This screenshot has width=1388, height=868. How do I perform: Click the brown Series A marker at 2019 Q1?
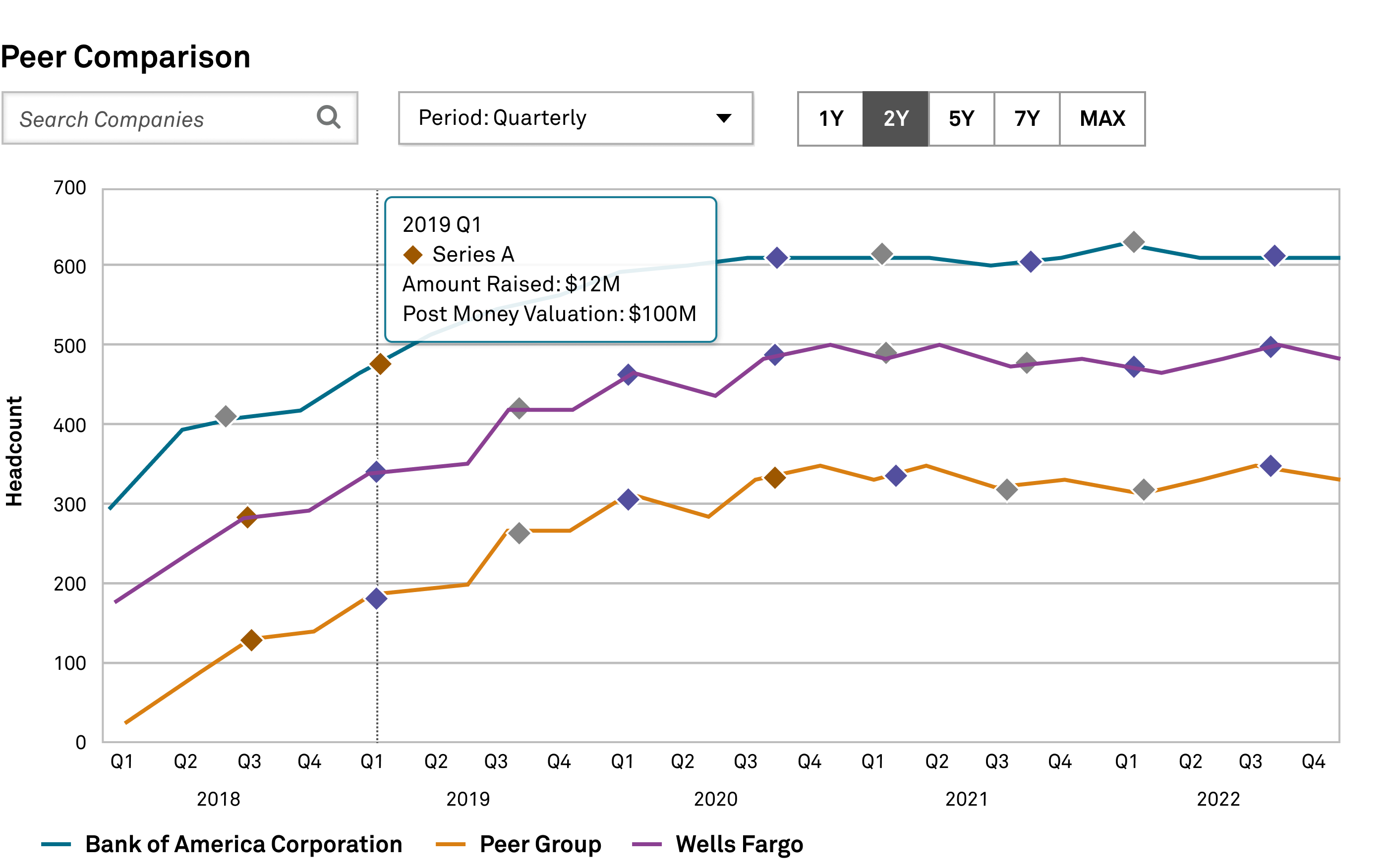click(380, 363)
